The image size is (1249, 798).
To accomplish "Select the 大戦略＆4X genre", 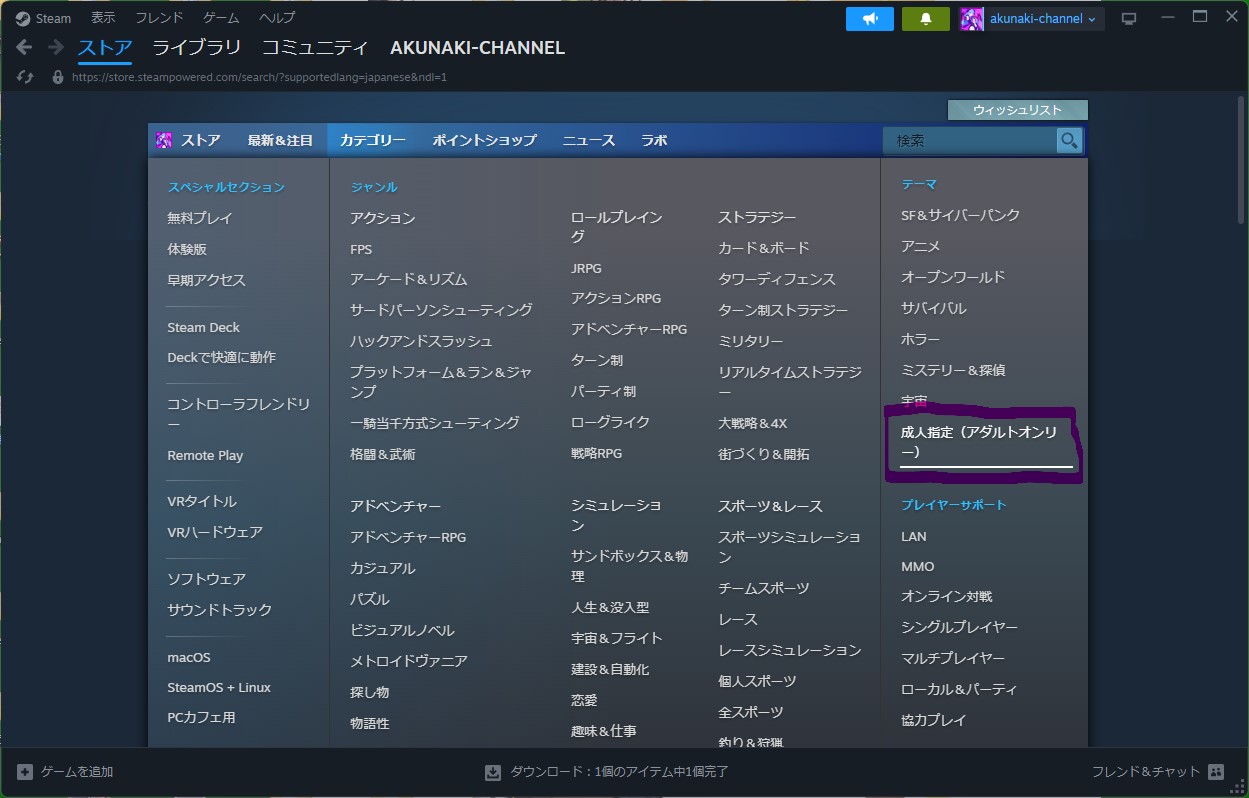I will point(752,423).
